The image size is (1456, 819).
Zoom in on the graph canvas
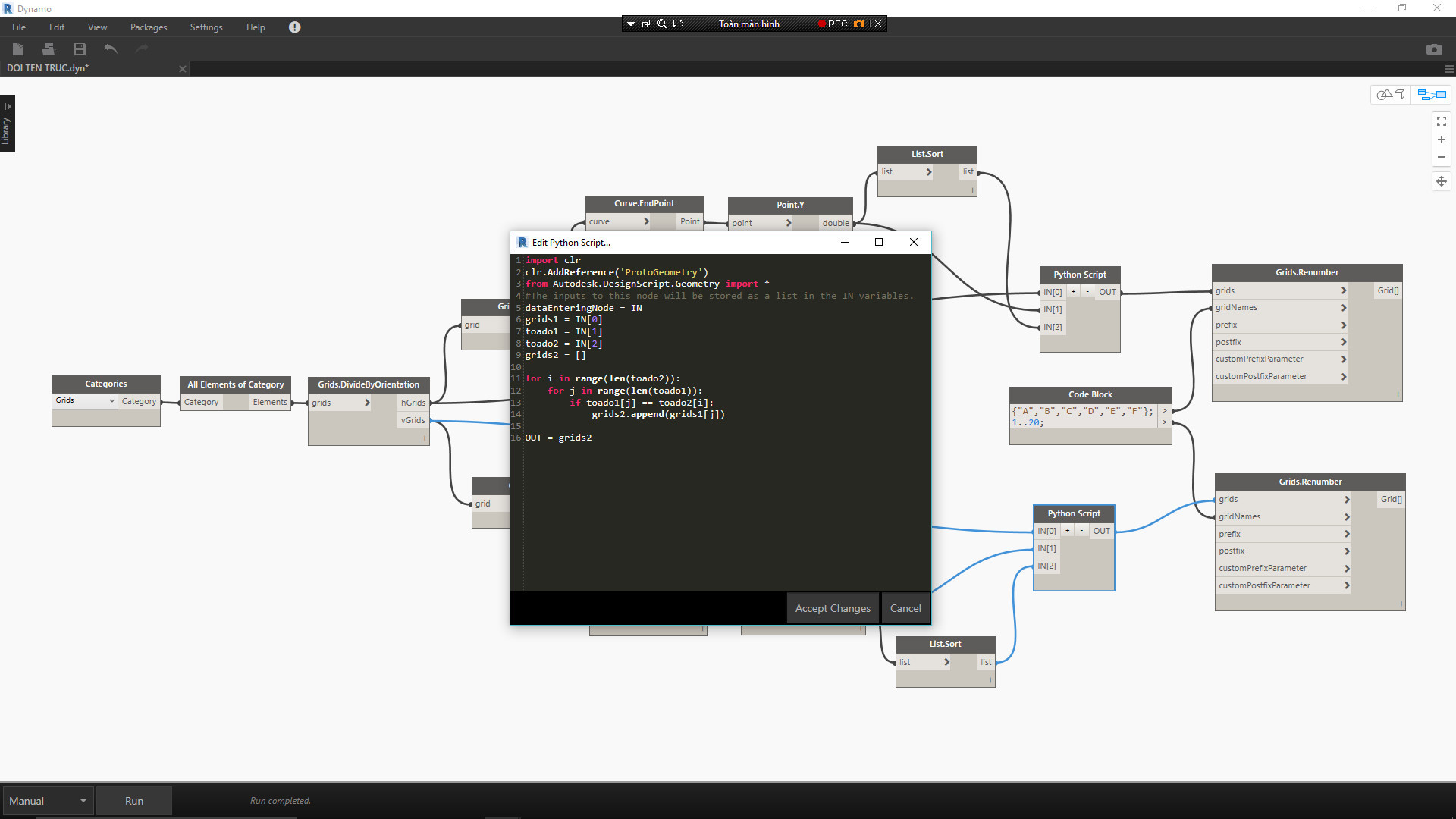(1441, 140)
